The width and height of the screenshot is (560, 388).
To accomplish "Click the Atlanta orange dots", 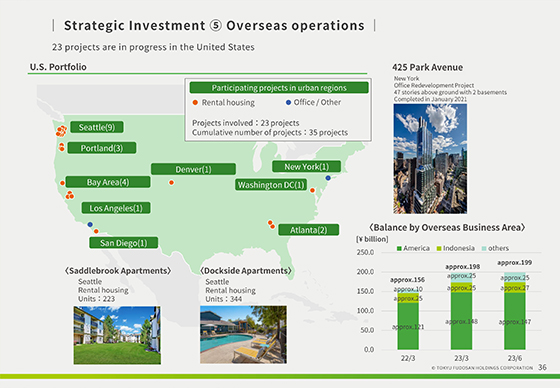I will pyautogui.click(x=271, y=224).
